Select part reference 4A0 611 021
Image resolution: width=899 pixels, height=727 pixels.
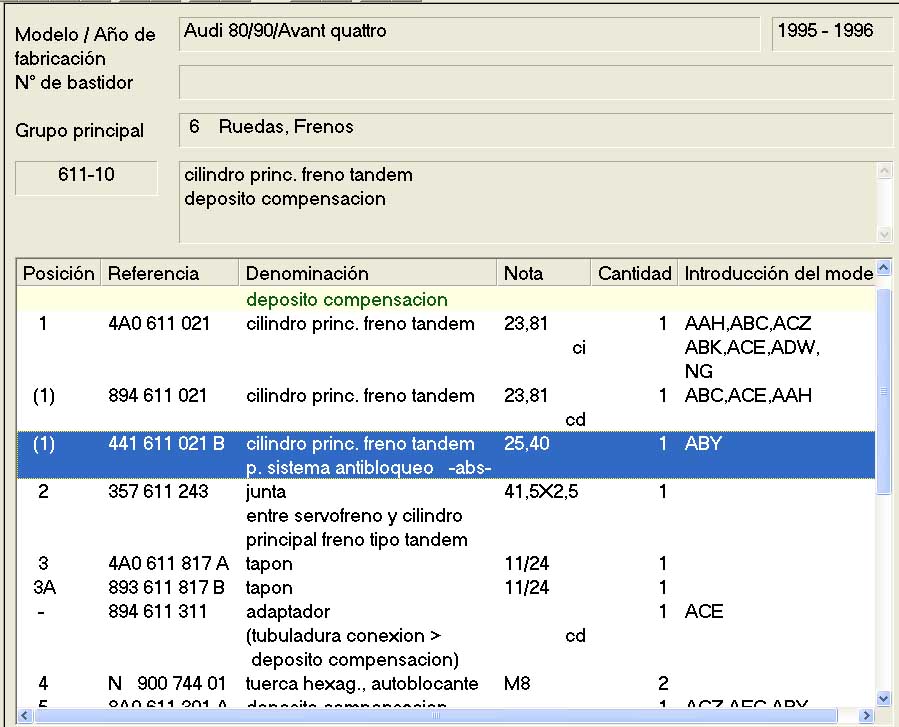(x=159, y=323)
